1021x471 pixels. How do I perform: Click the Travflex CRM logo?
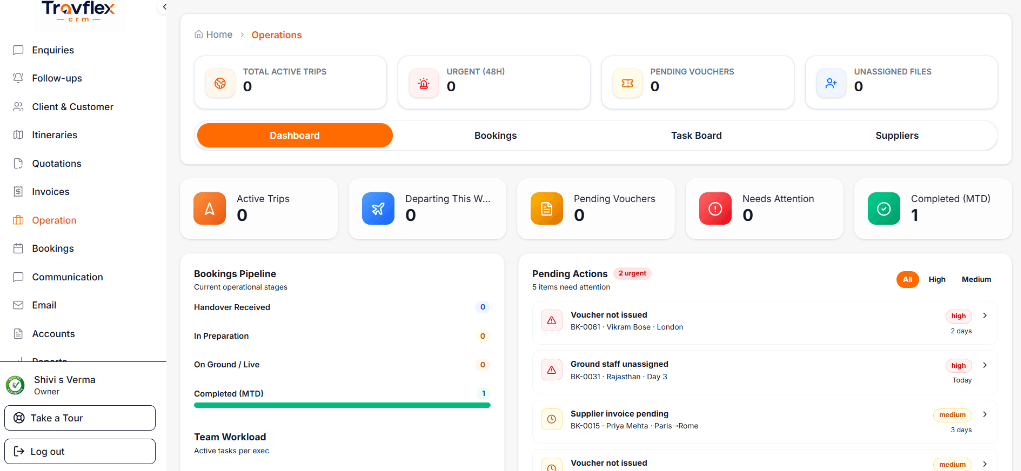click(x=78, y=13)
